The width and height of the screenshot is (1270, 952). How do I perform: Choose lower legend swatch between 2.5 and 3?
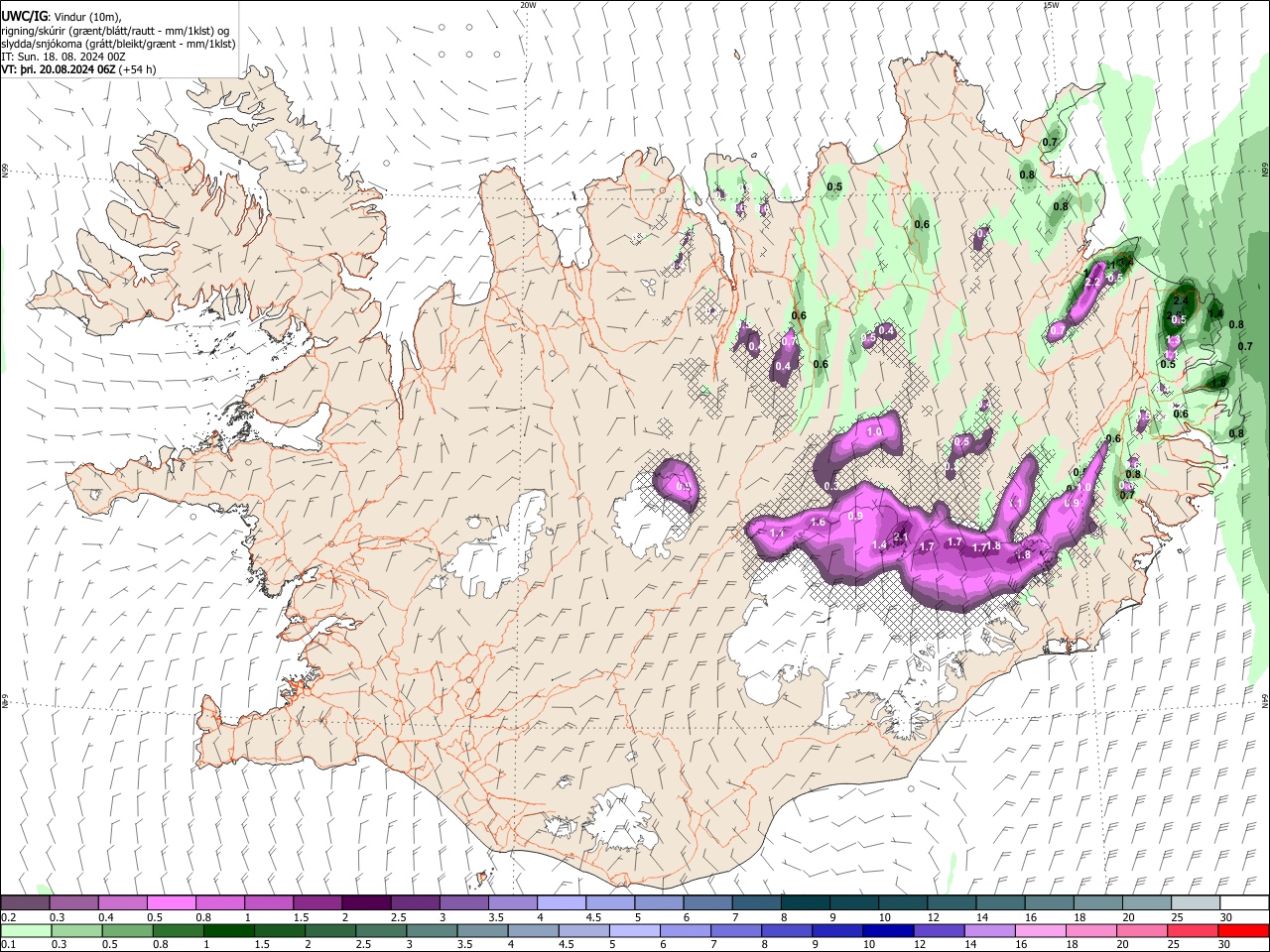pyautogui.click(x=381, y=930)
